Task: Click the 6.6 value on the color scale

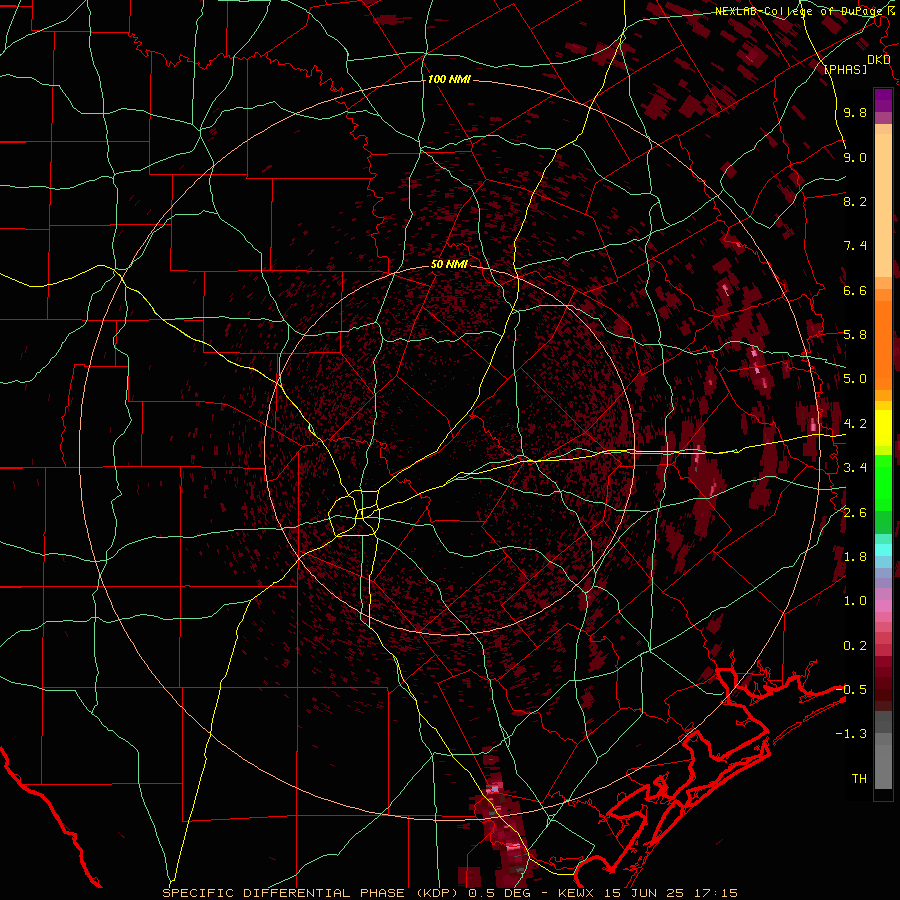Action: 855,290
